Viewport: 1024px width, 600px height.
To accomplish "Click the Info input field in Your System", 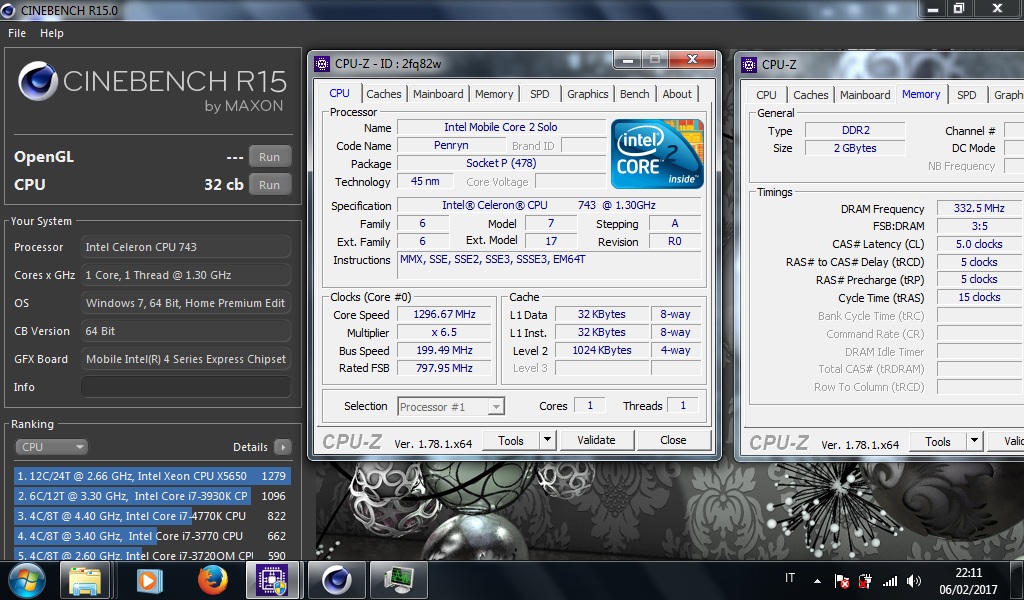I will pos(185,387).
